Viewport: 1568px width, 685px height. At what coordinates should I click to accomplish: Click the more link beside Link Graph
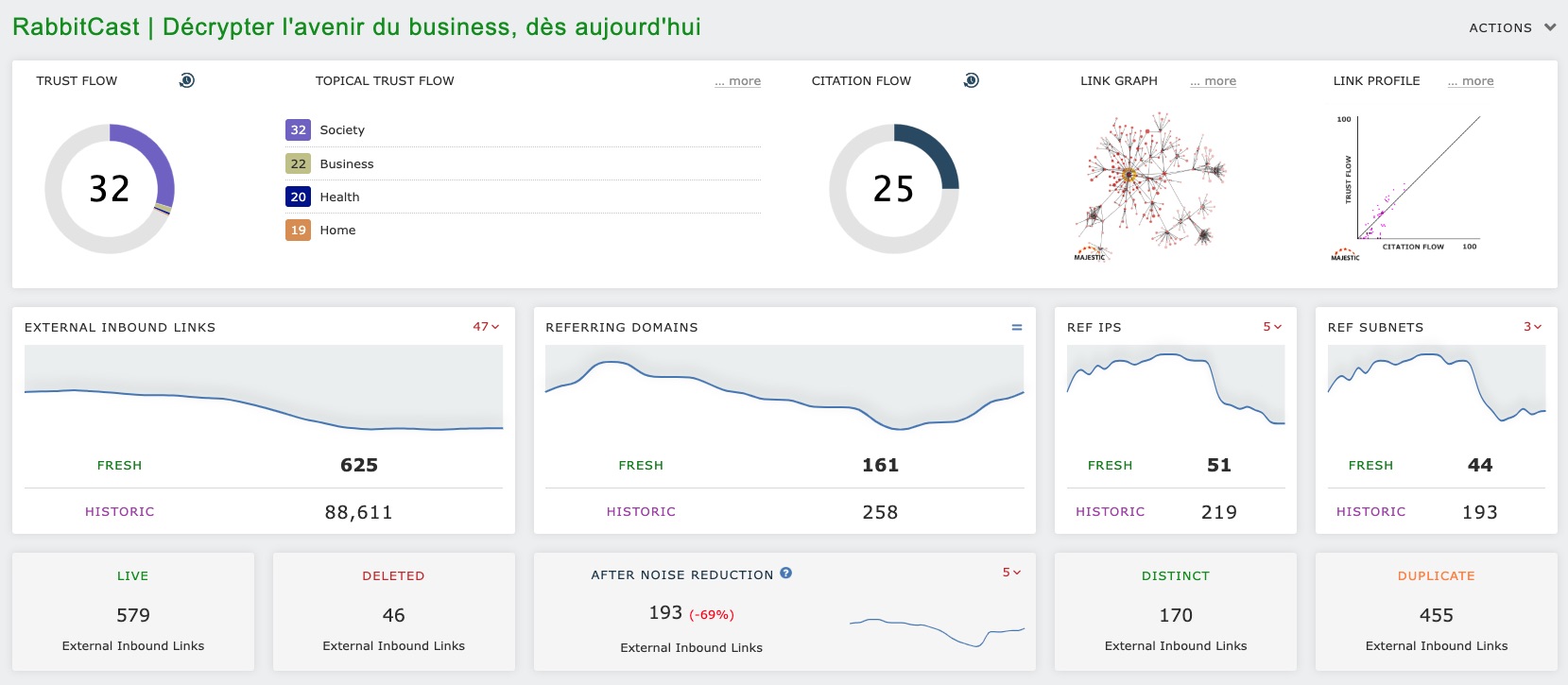point(1213,81)
